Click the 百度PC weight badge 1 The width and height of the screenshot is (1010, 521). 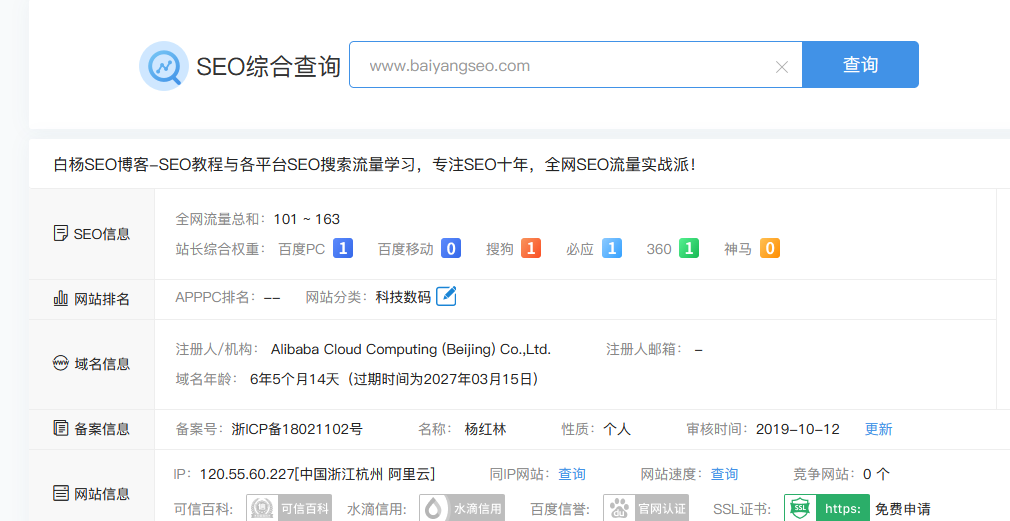pyautogui.click(x=343, y=248)
